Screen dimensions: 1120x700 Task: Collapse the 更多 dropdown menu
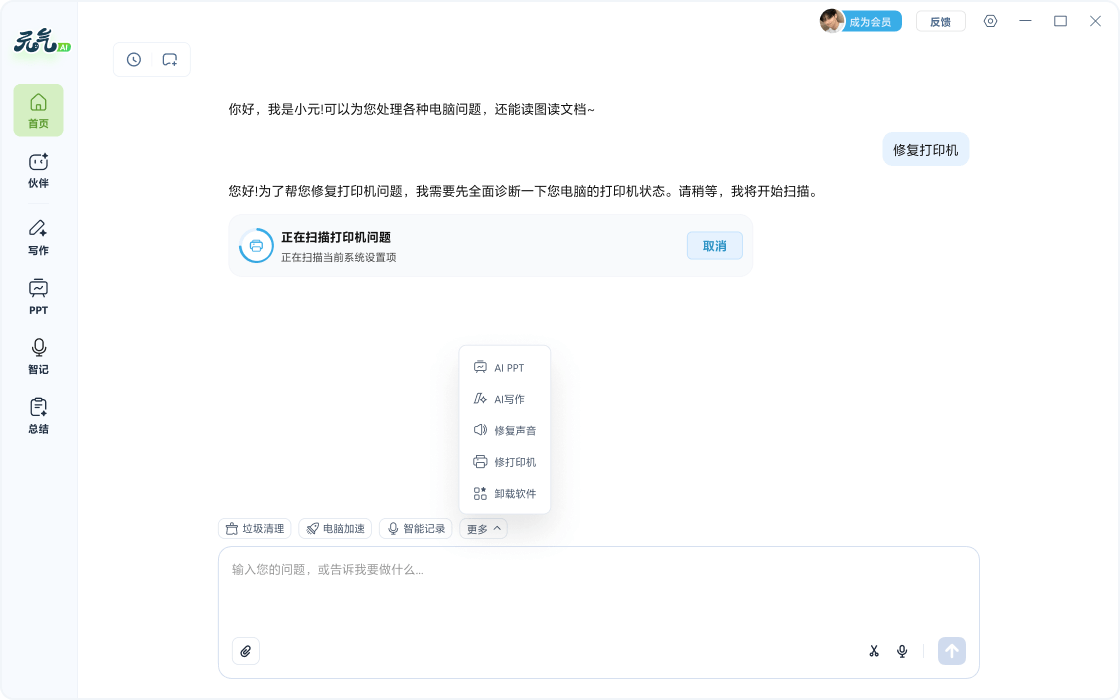pos(484,529)
